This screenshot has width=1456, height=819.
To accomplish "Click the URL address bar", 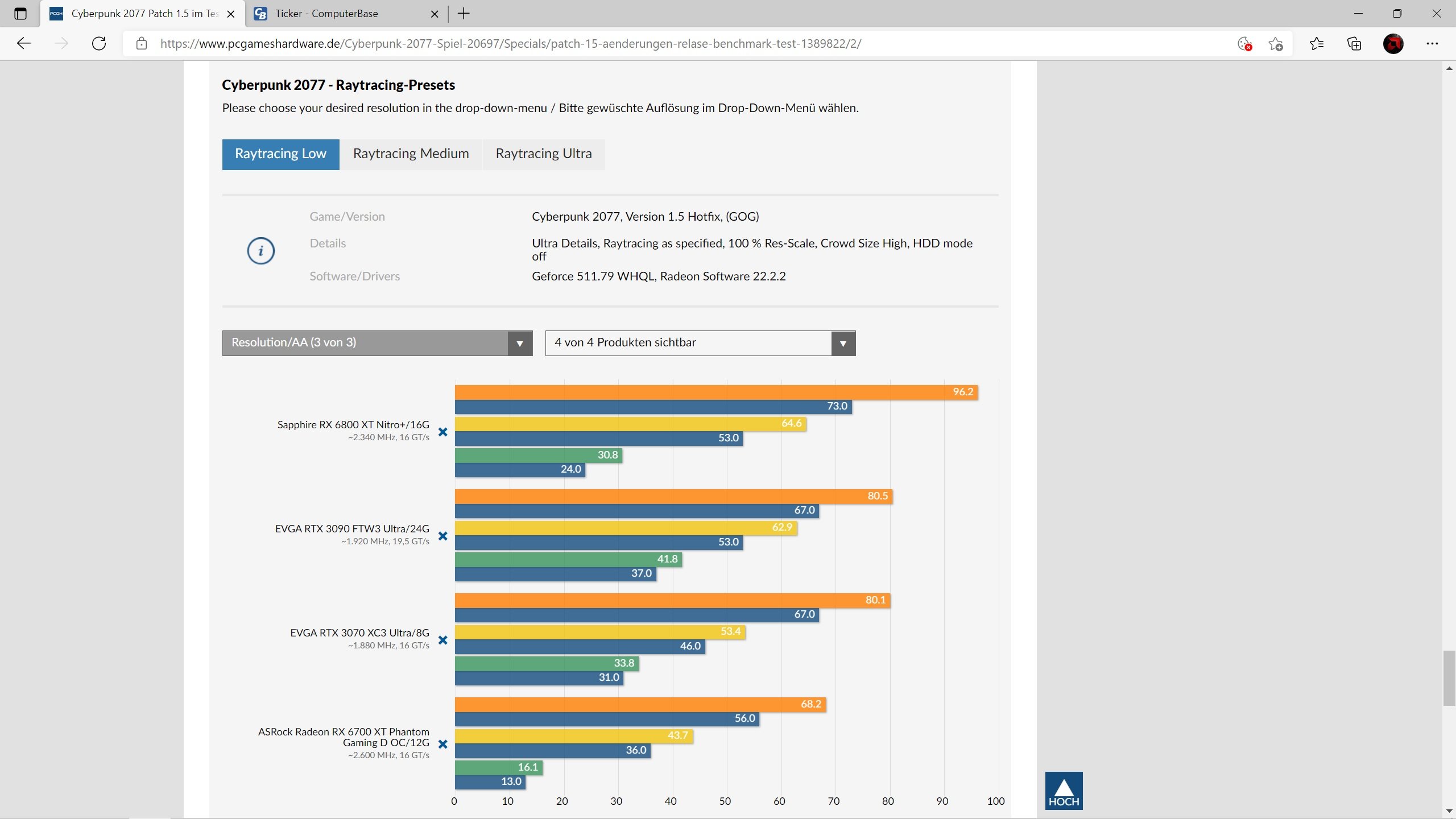I will point(511,44).
